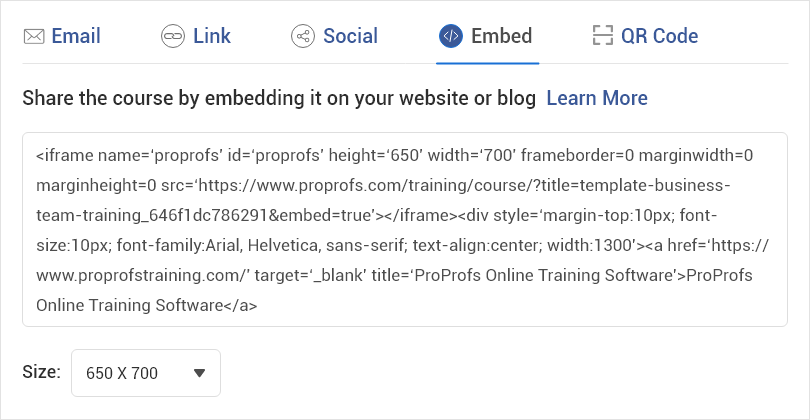Viewport: 810px width, 420px height.
Task: Click the Embed code brackets icon
Action: pyautogui.click(x=450, y=37)
